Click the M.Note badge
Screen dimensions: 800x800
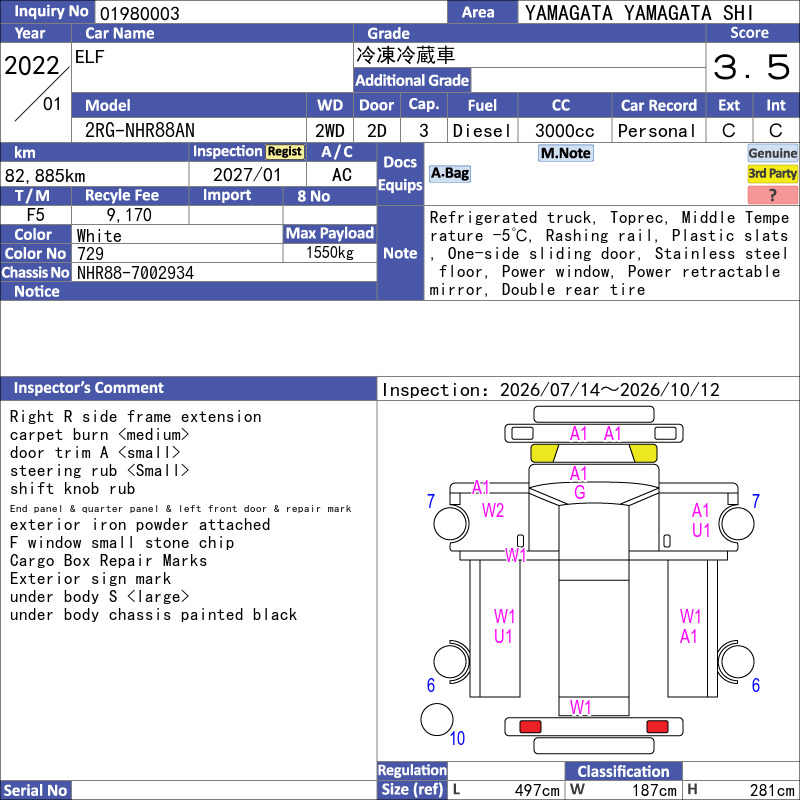565,153
